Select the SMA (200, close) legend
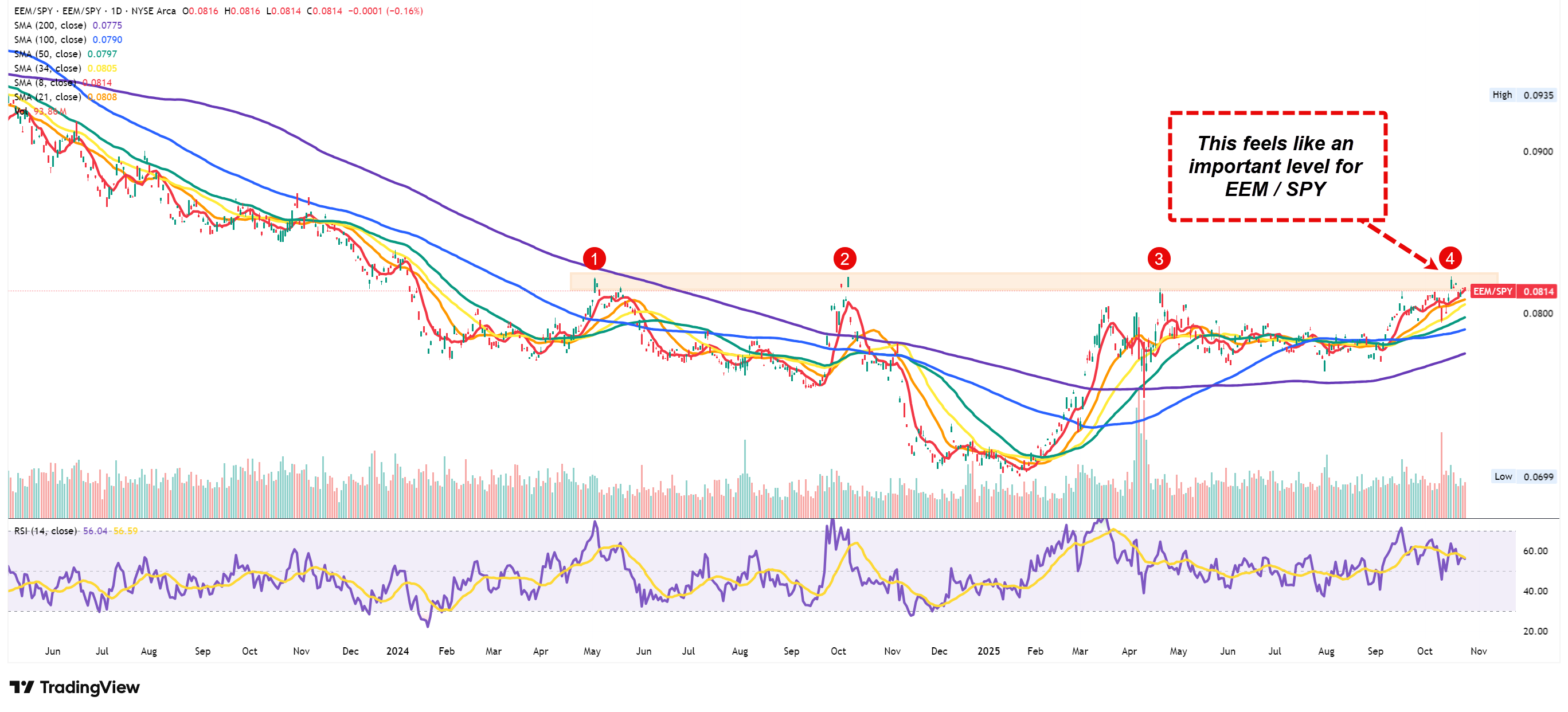 pos(50,26)
